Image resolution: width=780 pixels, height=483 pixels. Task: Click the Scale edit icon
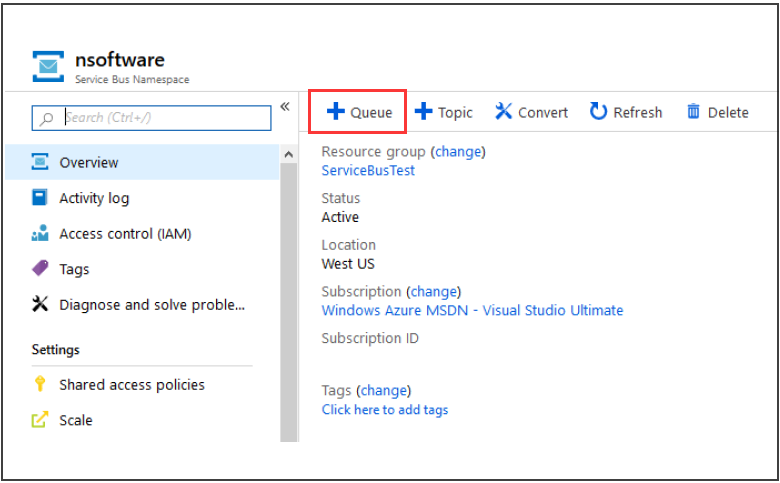click(x=40, y=419)
